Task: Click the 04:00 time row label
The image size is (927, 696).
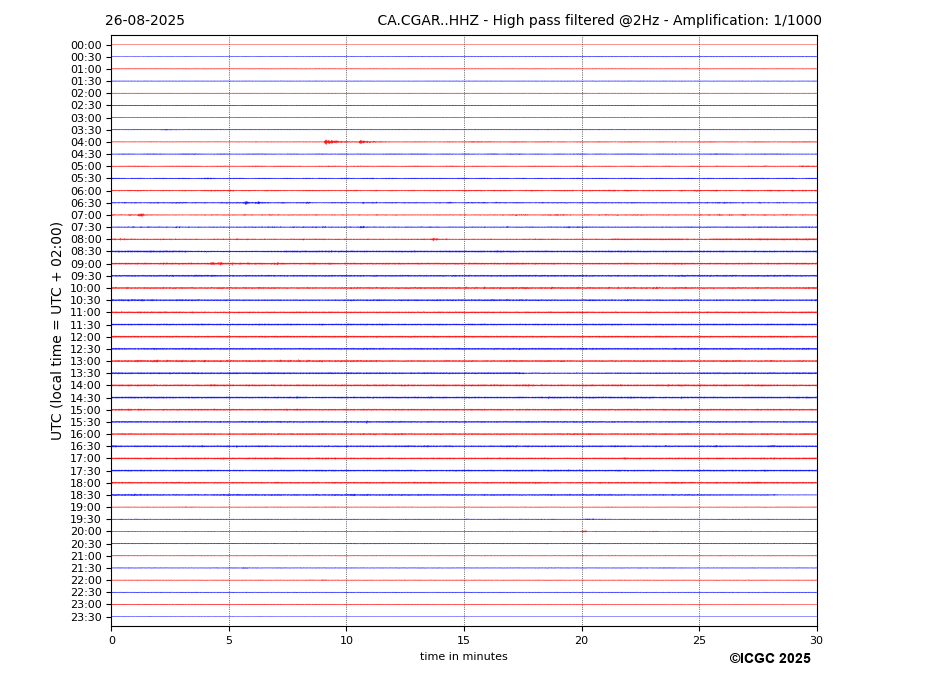Action: tap(86, 143)
